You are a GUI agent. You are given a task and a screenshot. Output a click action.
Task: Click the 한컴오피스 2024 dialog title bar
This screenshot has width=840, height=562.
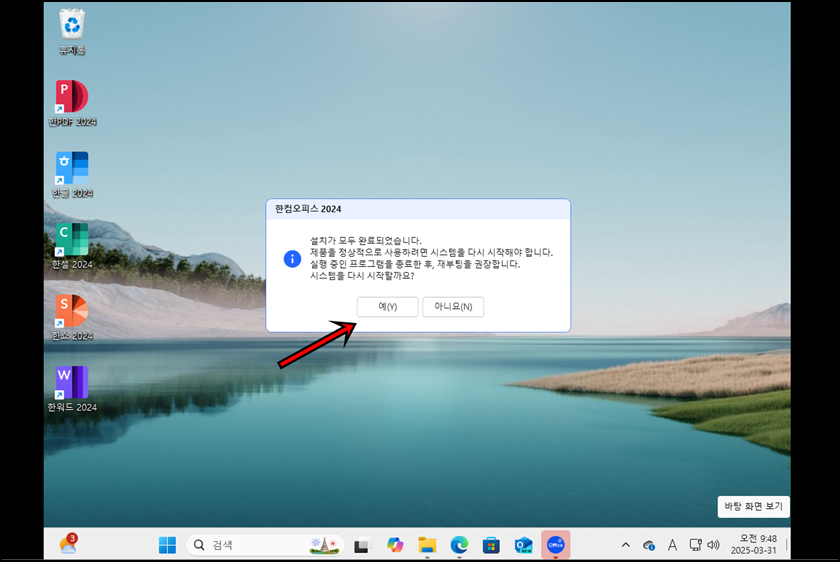click(418, 209)
